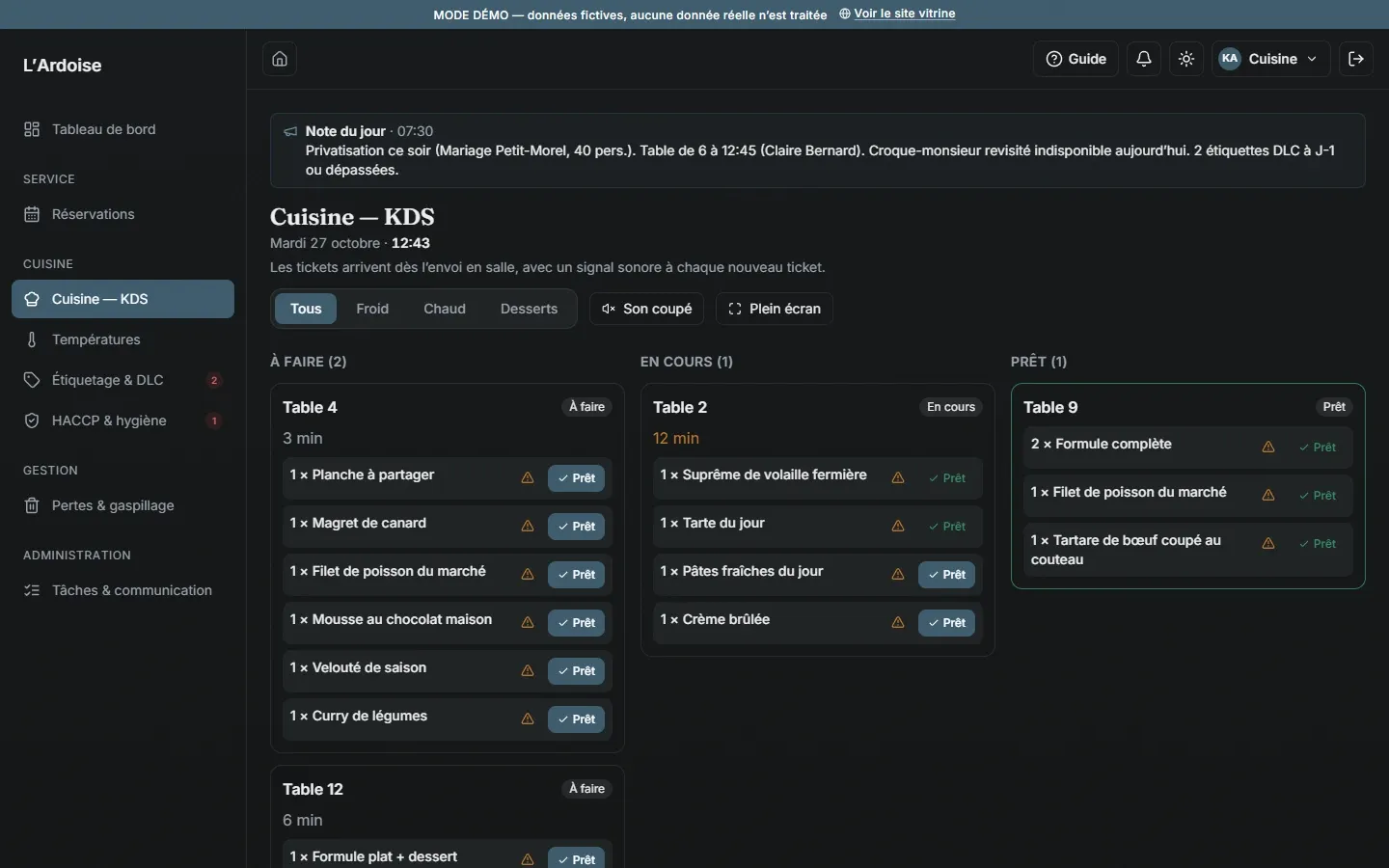Click the warning icon on Tartare de bœuf
Screen dimensions: 1389x868
coord(1268,544)
